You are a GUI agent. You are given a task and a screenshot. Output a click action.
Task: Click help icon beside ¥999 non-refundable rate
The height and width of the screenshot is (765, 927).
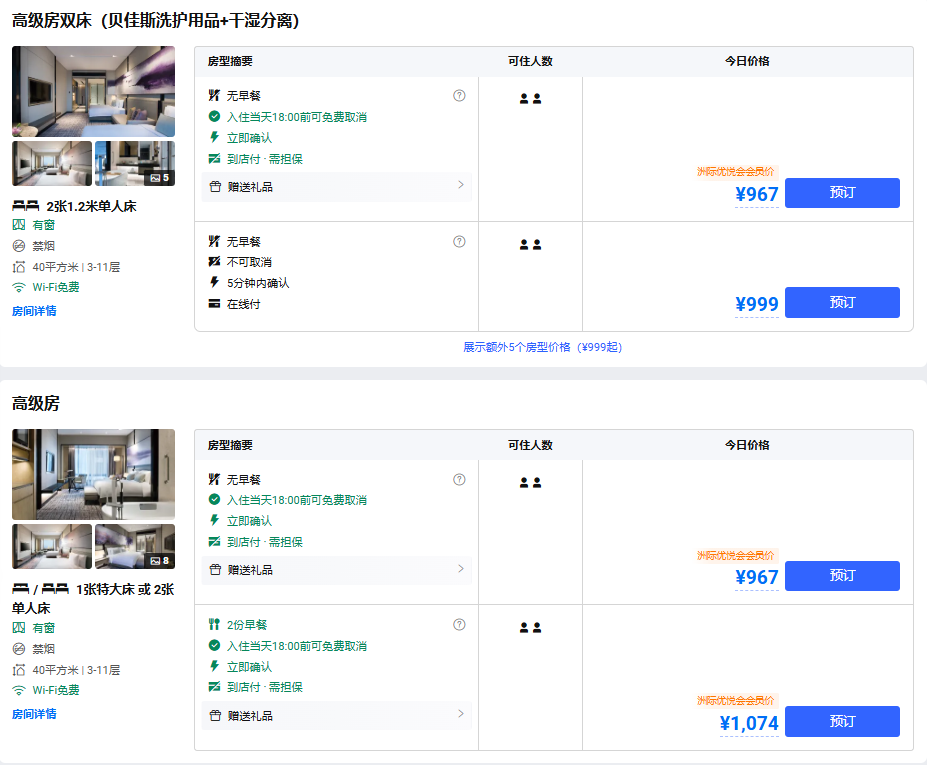coord(459,241)
